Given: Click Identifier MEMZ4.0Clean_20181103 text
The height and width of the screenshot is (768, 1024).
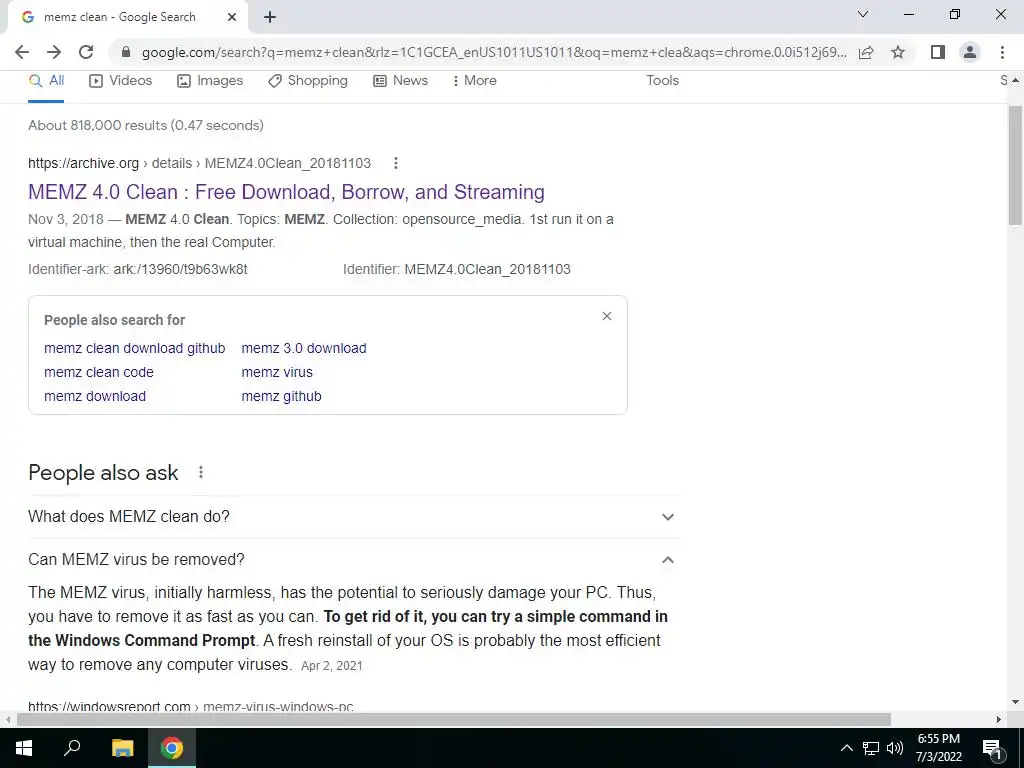Looking at the screenshot, I should (456, 269).
